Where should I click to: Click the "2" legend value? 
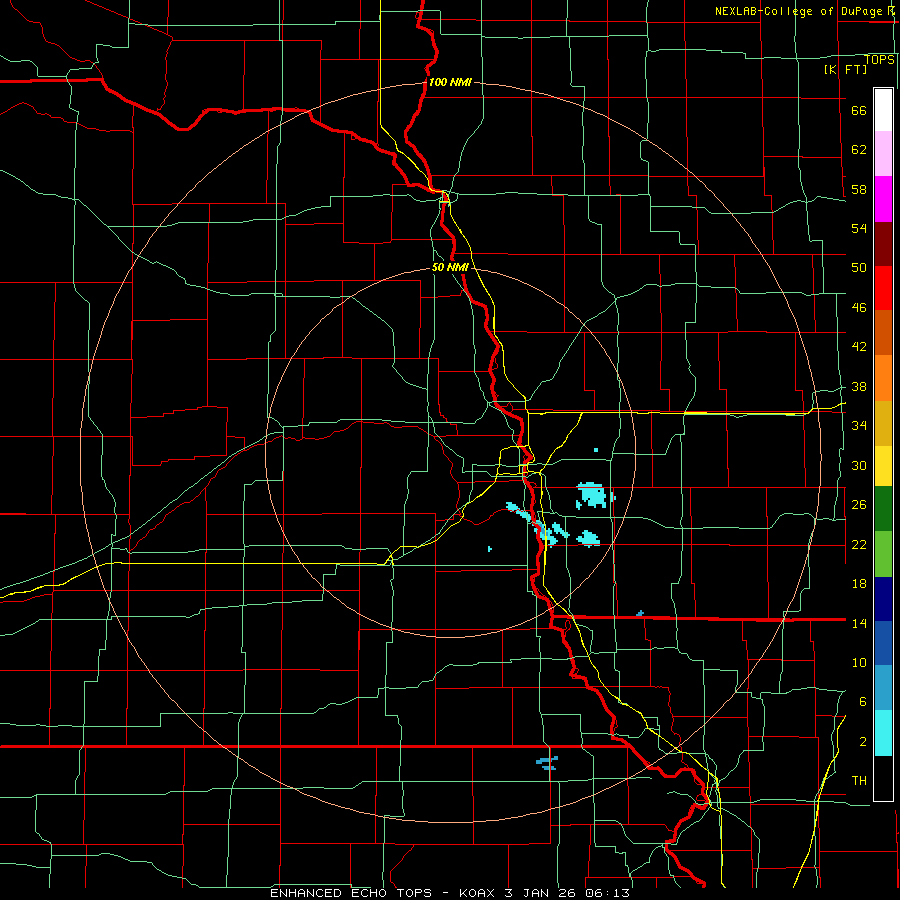[x=863, y=742]
